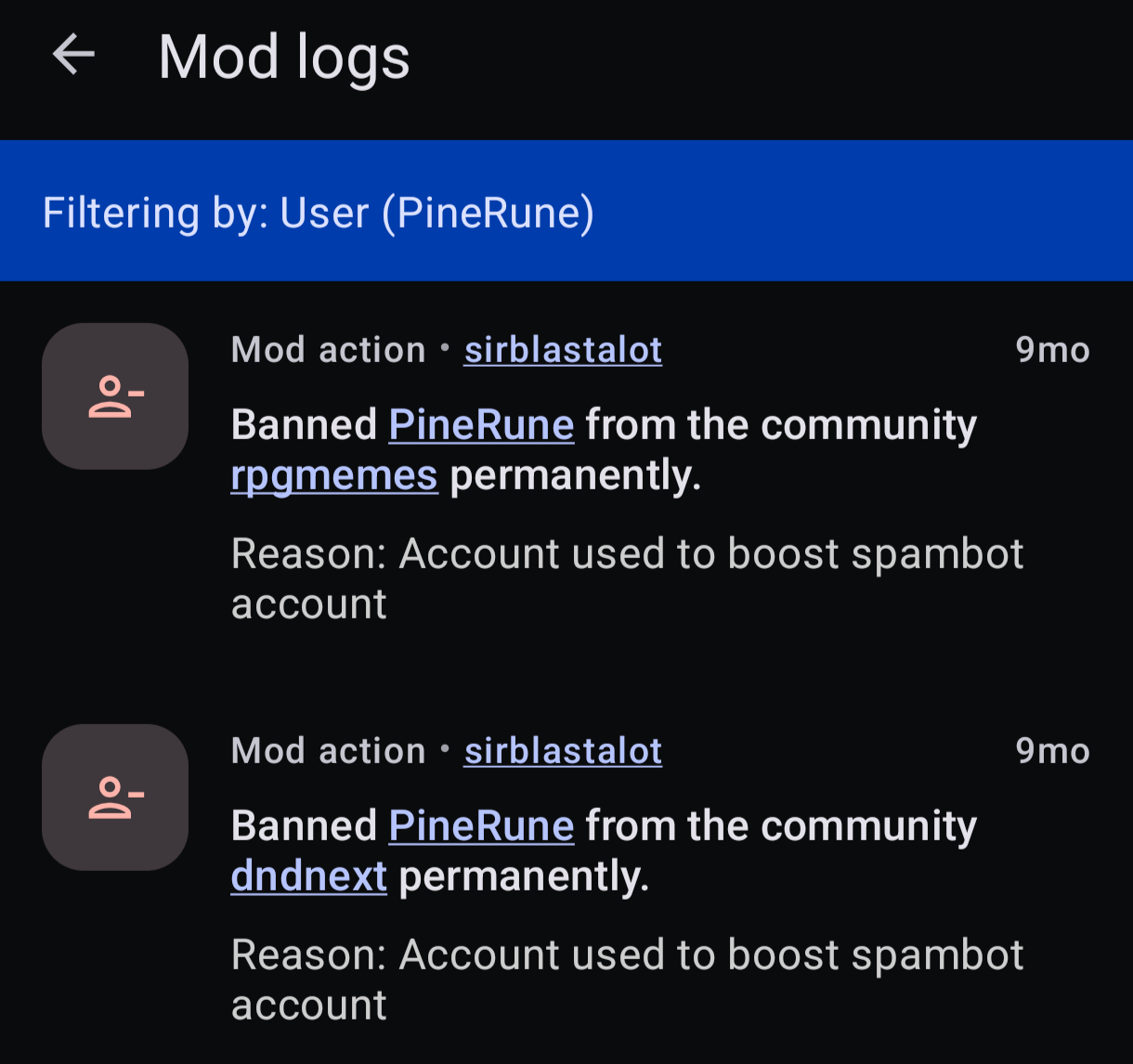Image resolution: width=1133 pixels, height=1064 pixels.
Task: Tap the Mod action label on the dndnext entry
Action: pyautogui.click(x=328, y=751)
